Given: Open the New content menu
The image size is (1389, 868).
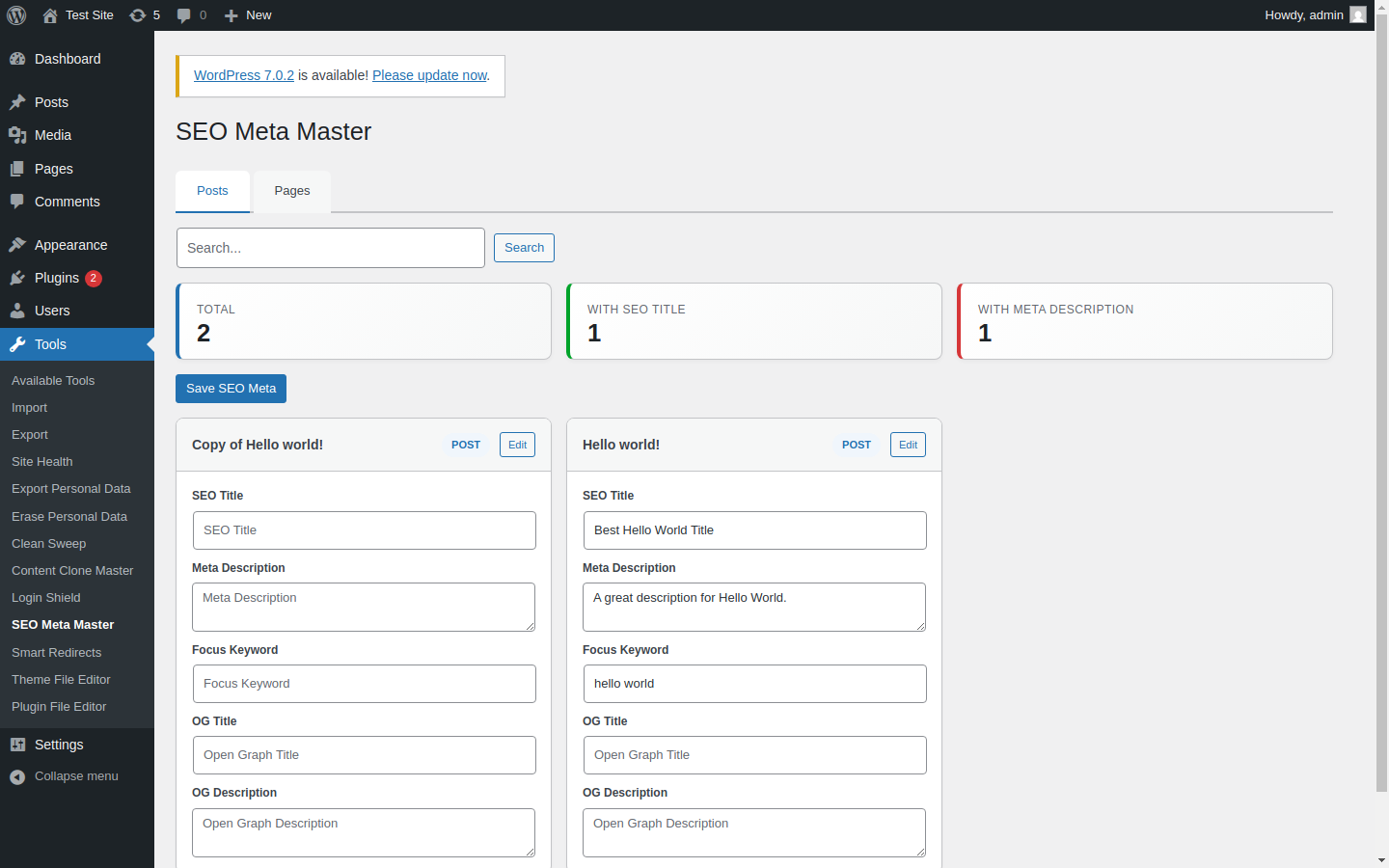Looking at the screenshot, I should pos(248,15).
